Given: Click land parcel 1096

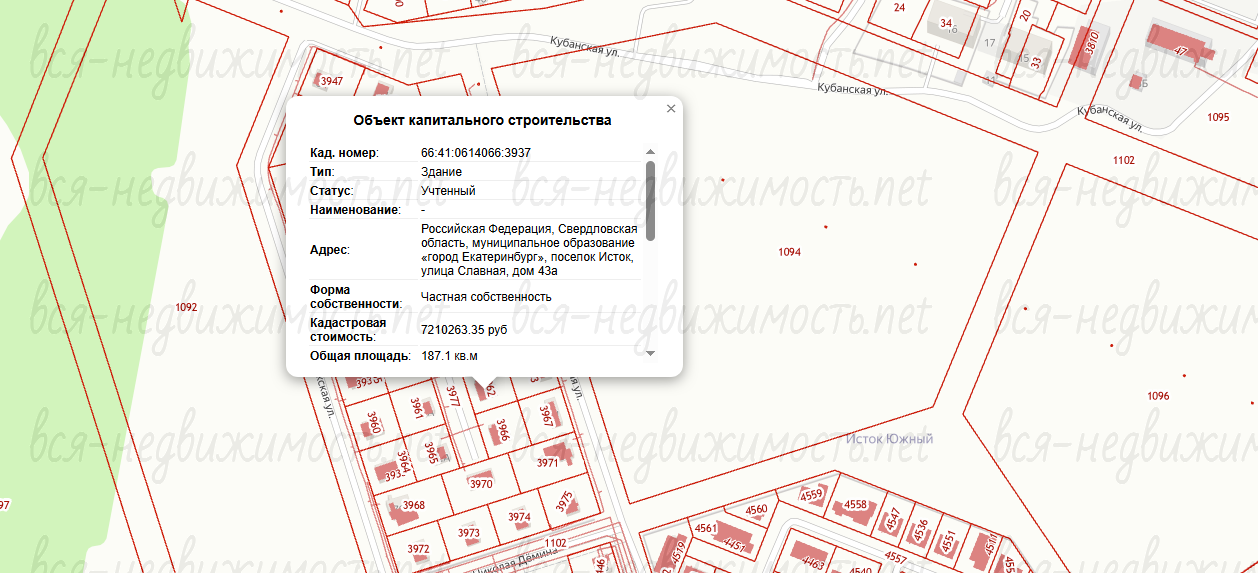Looking at the screenshot, I should [1158, 396].
